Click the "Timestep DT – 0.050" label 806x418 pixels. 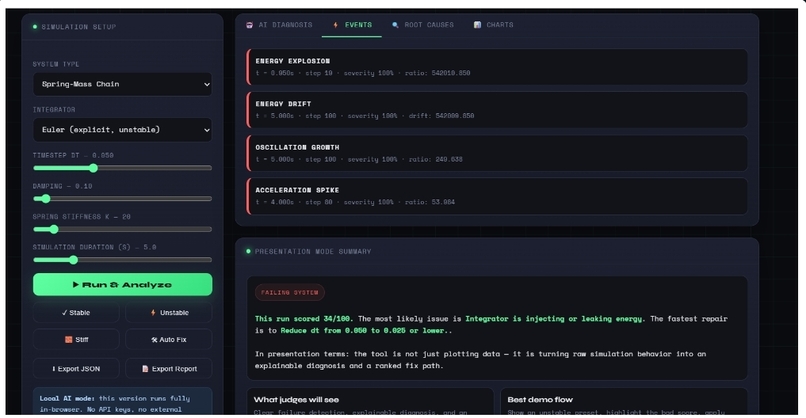[73, 155]
